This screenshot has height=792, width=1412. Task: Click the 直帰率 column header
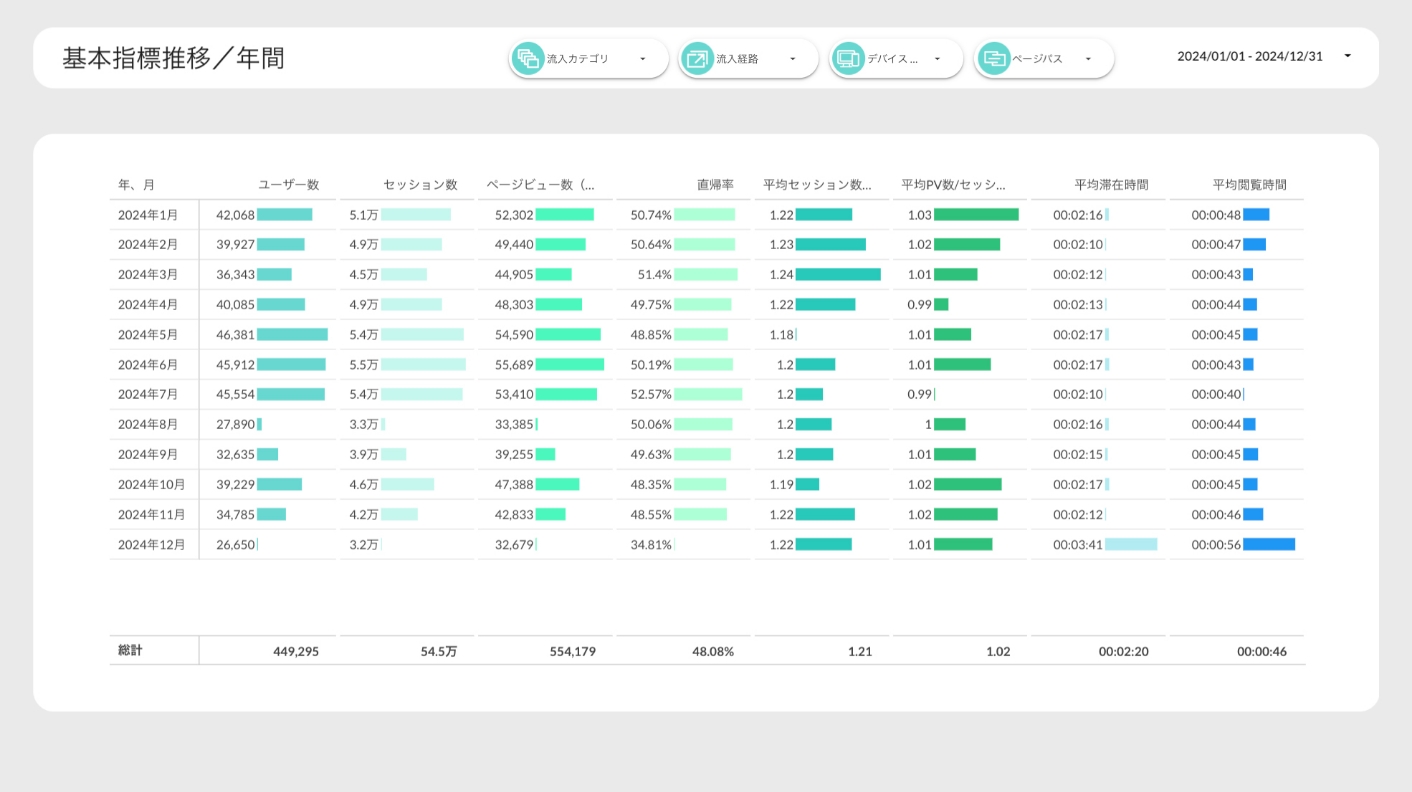(715, 185)
